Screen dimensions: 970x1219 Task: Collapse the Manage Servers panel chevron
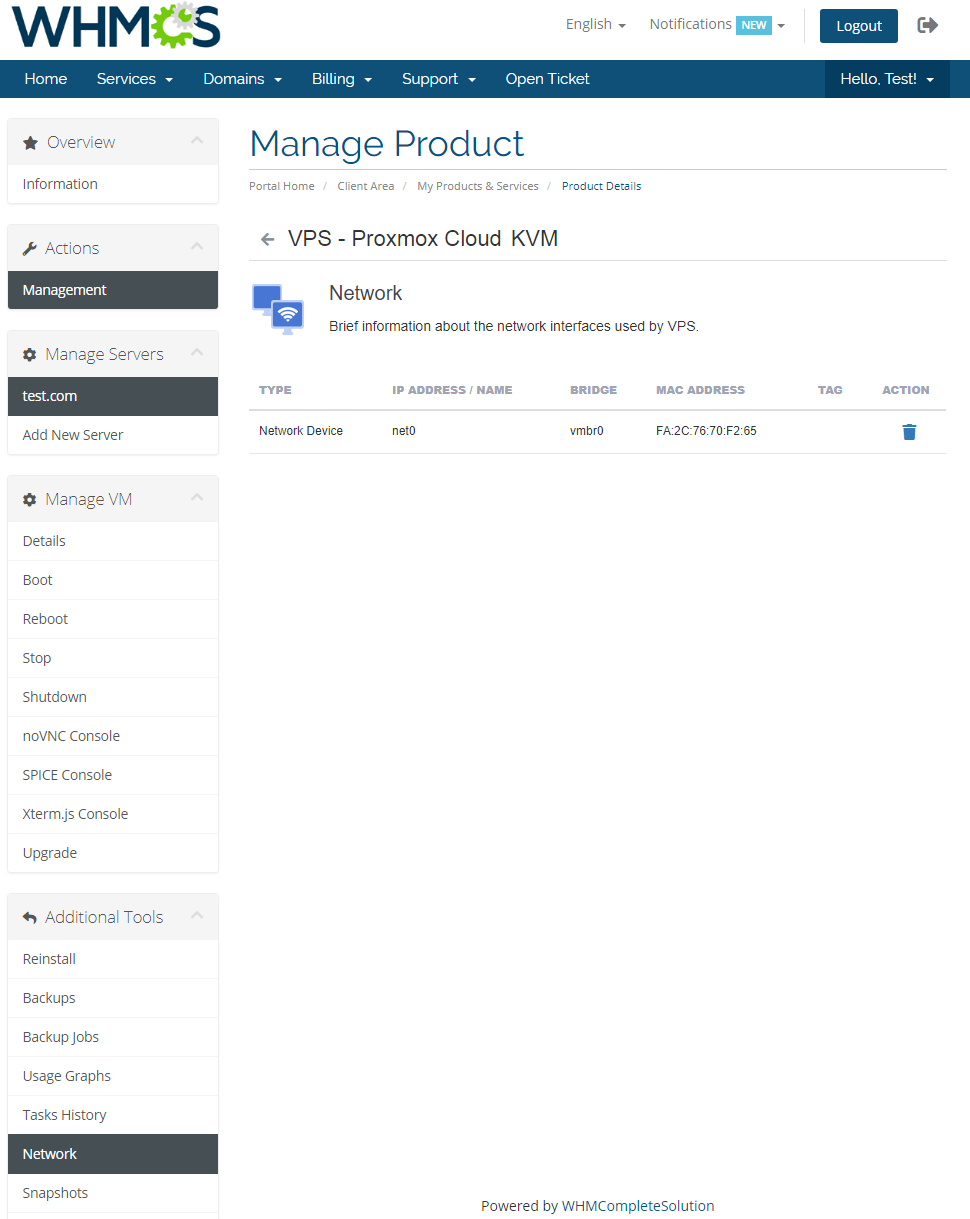click(197, 353)
